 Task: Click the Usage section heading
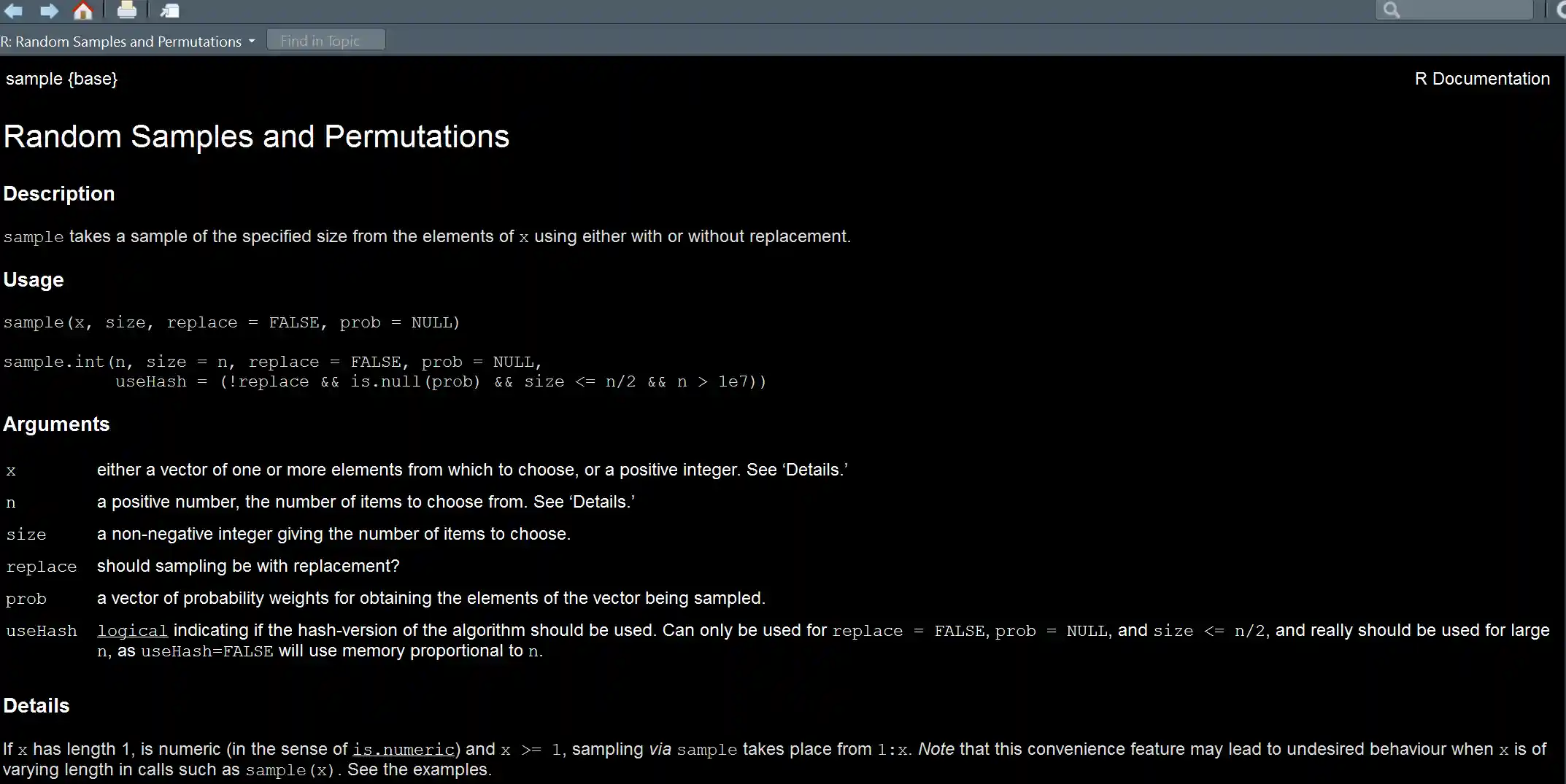tap(34, 280)
